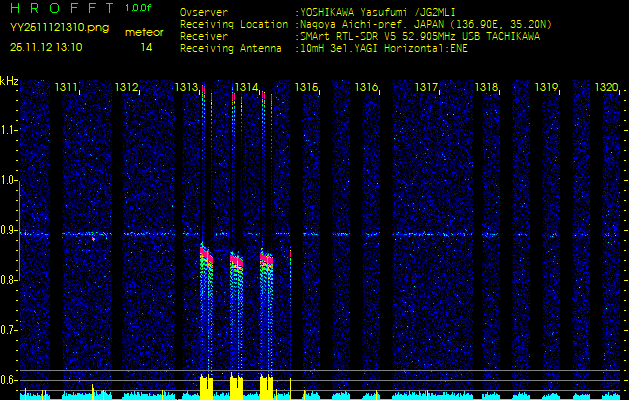Click the 0.7 frequency axis label

click(x=9, y=331)
